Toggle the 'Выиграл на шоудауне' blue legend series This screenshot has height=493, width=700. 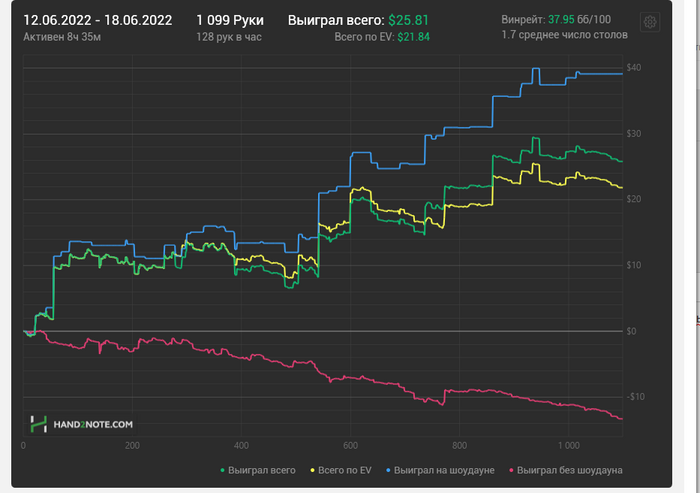[x=440, y=470]
